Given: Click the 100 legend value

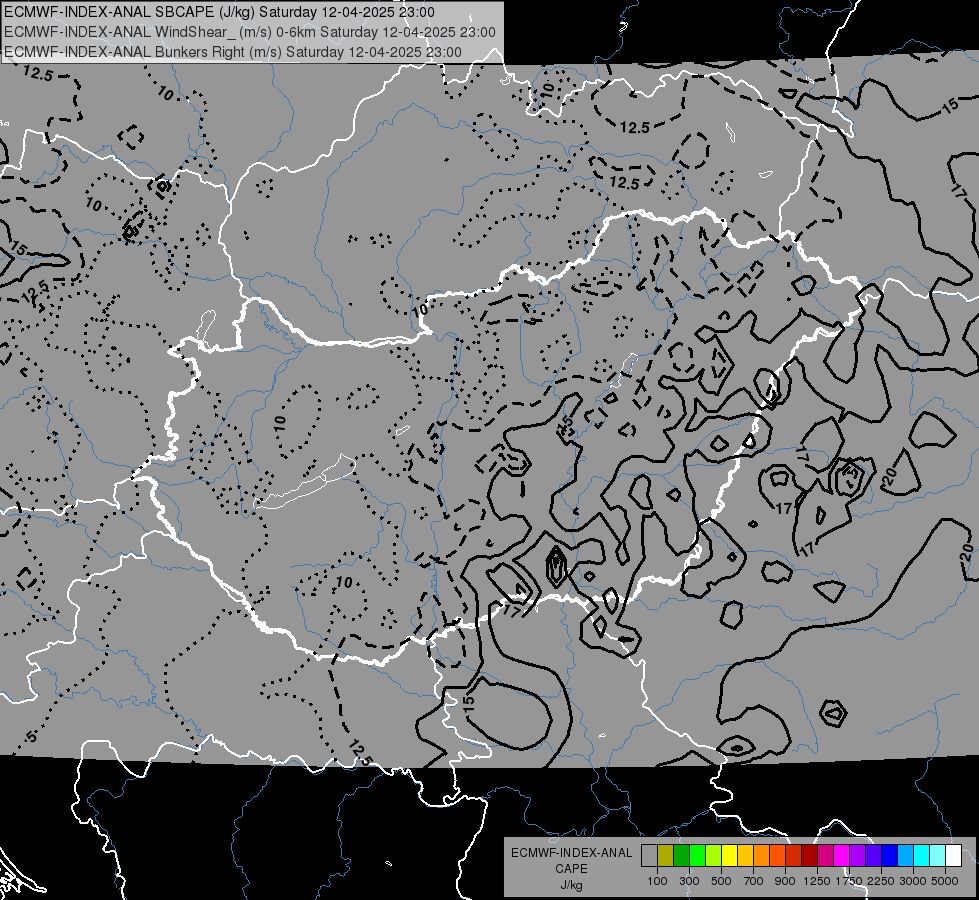Looking at the screenshot, I should 657,881.
